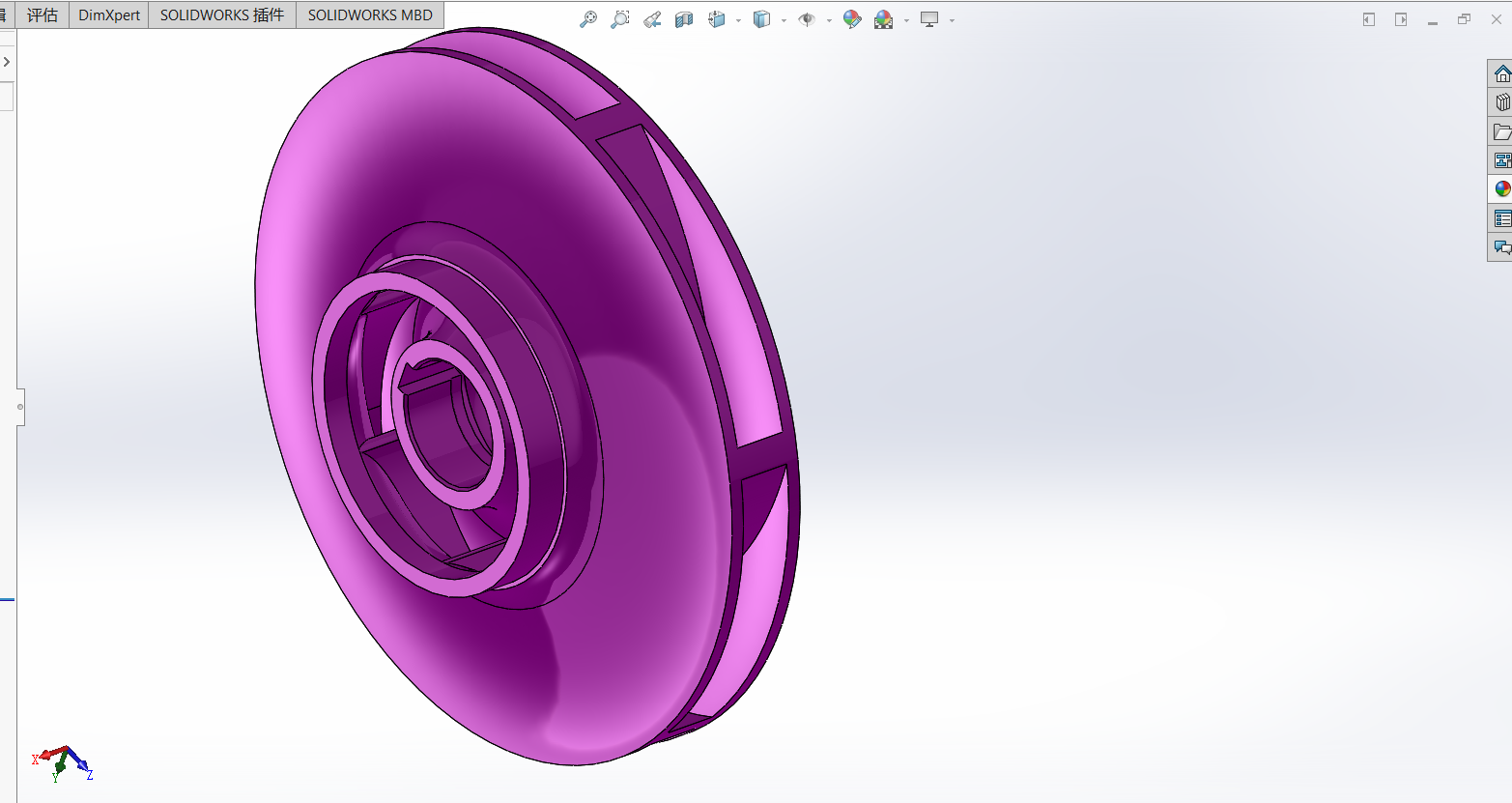Click the Hide/Show Items eye icon

pos(807,19)
